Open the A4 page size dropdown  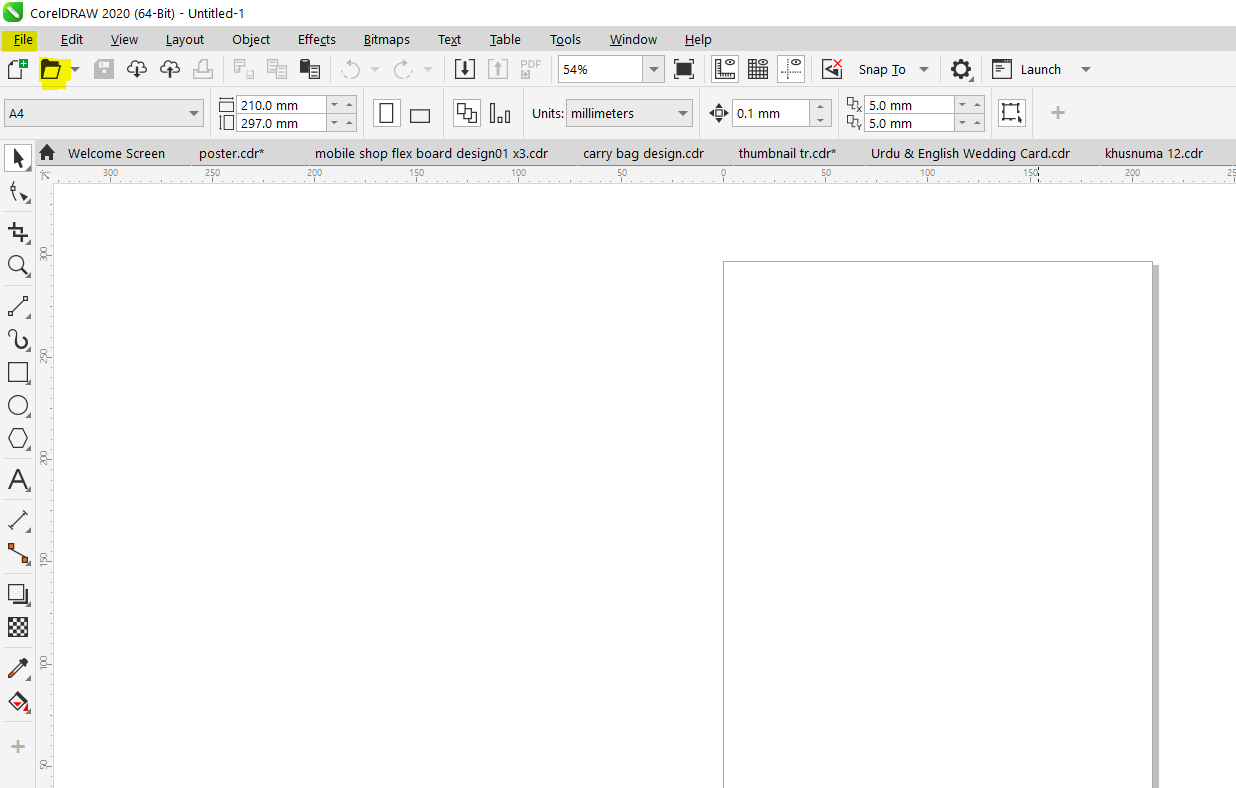pyautogui.click(x=195, y=112)
